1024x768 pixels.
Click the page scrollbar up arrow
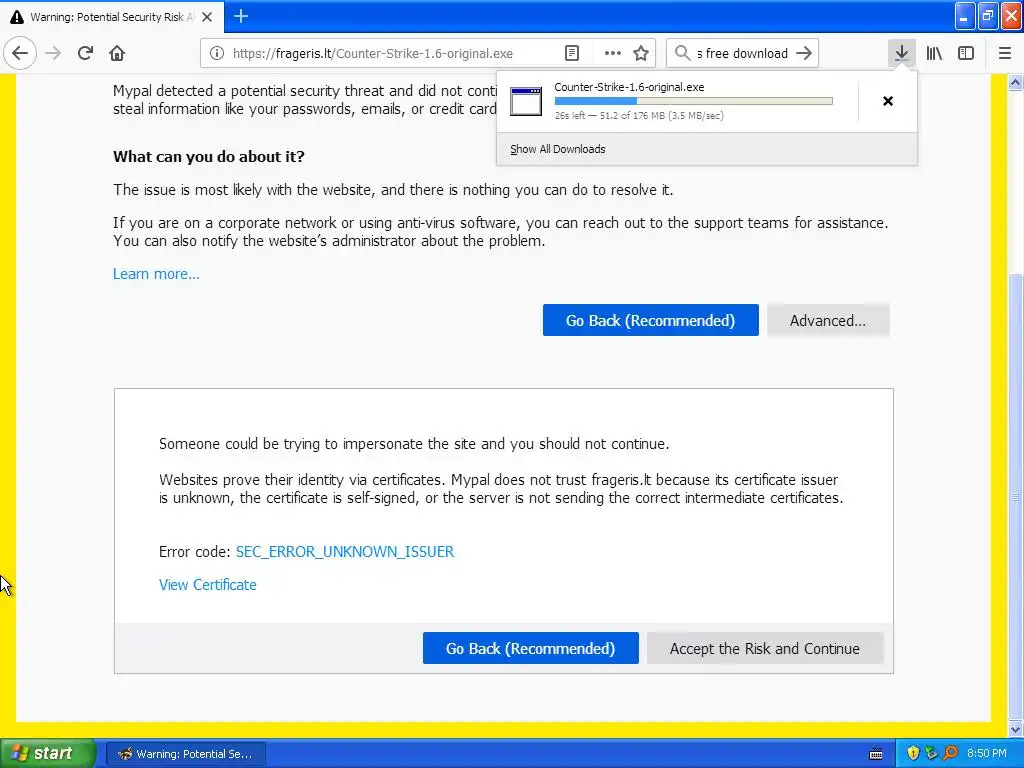click(x=1015, y=82)
